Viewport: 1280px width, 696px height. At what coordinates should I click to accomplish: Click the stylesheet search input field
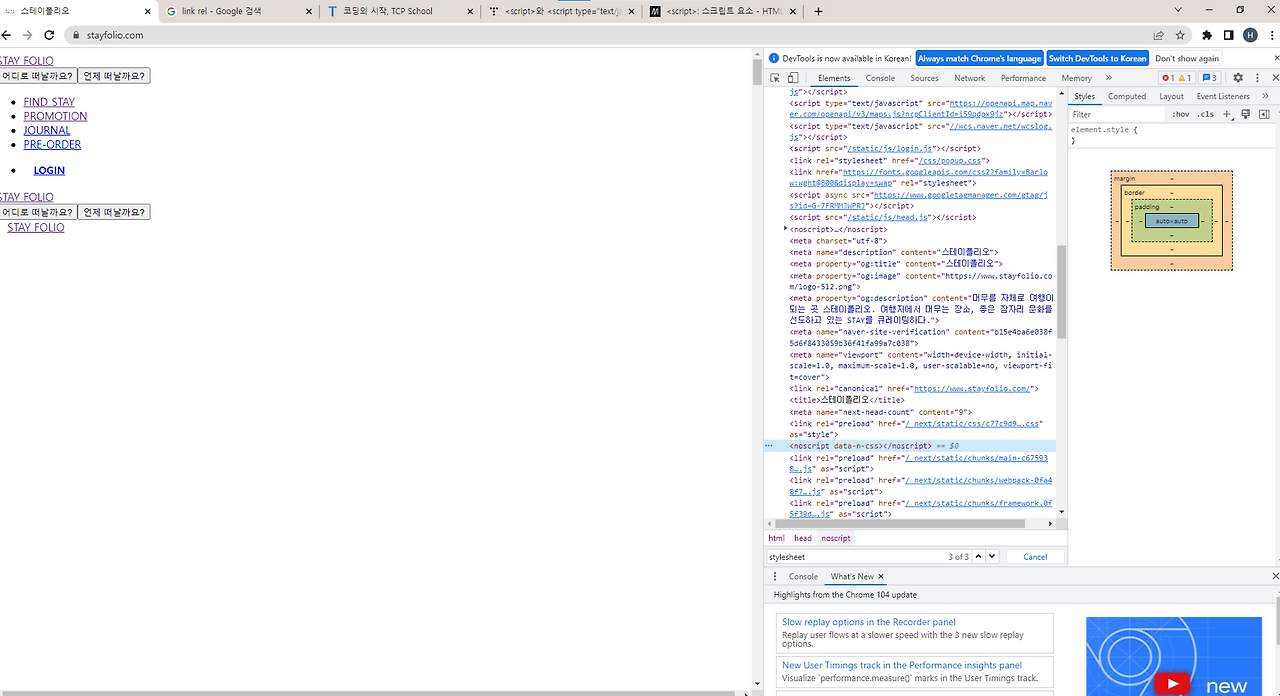(856, 556)
